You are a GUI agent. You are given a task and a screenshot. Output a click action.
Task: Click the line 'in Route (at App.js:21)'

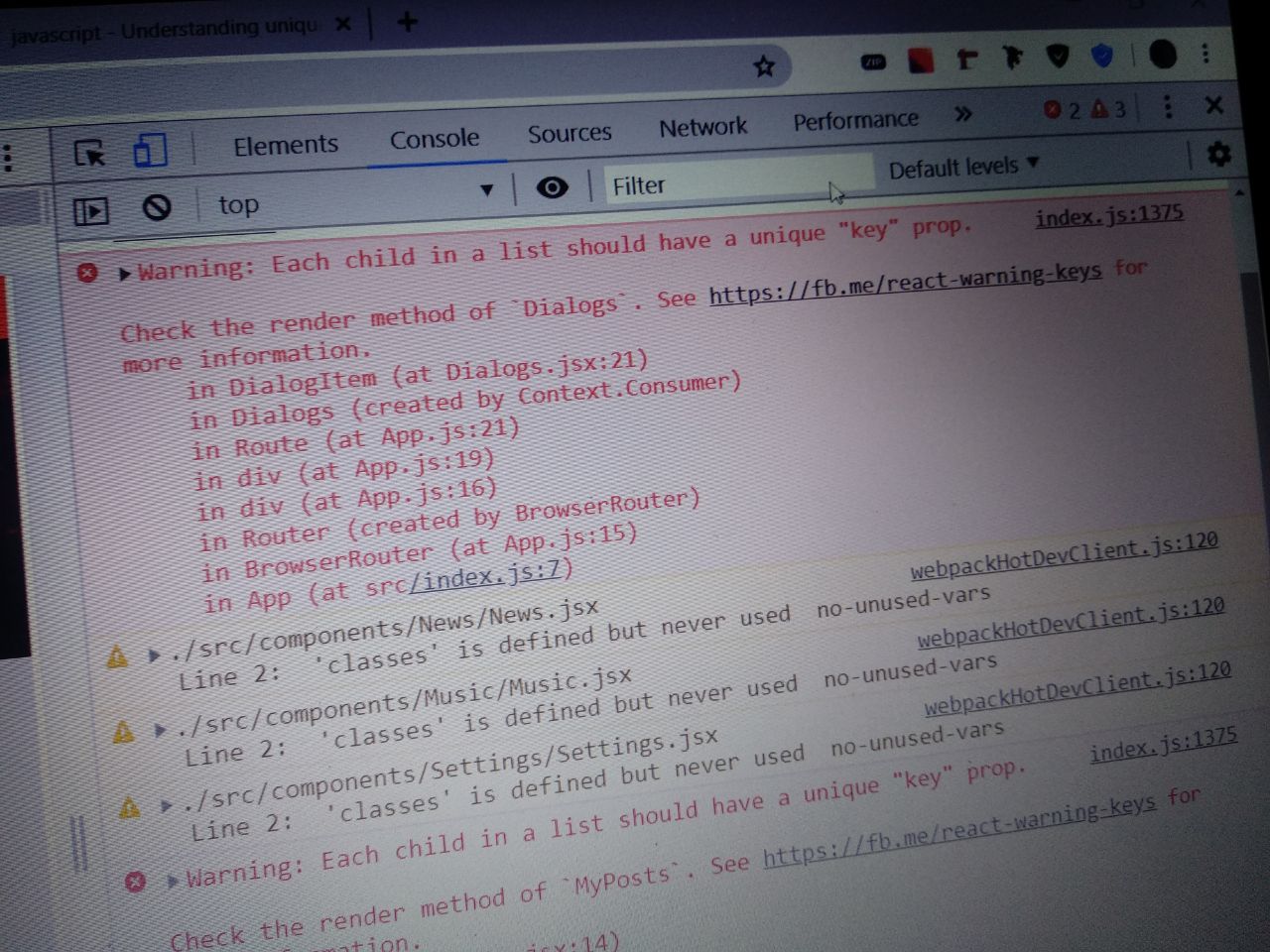[x=355, y=439]
